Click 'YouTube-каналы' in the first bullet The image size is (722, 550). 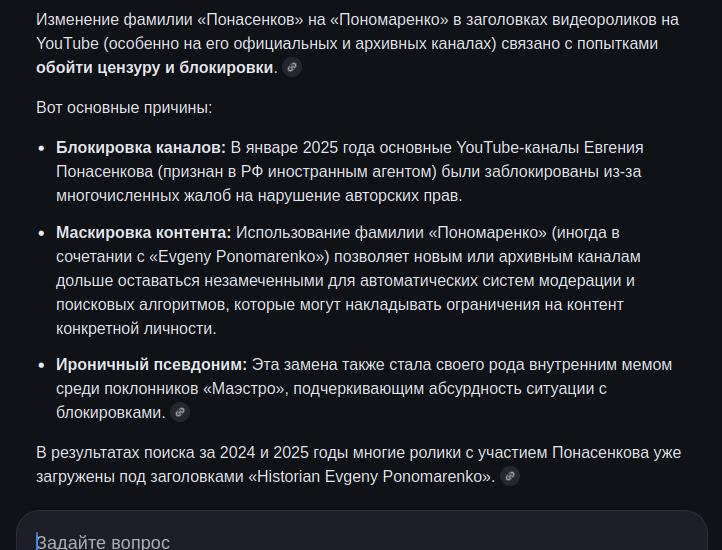[518, 148]
